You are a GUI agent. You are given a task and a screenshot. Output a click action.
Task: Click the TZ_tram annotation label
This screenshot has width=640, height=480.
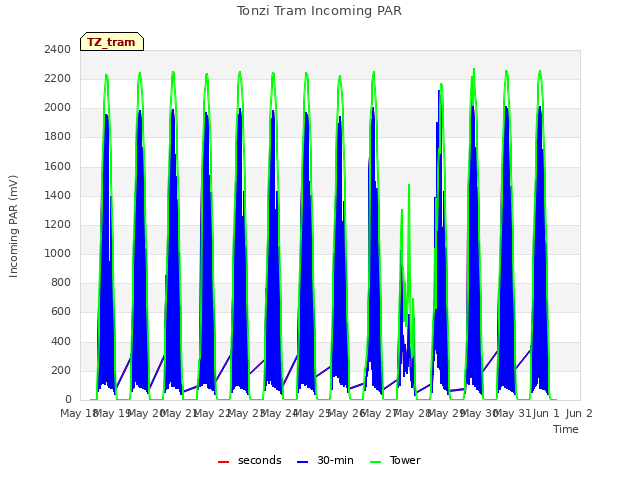(x=111, y=42)
